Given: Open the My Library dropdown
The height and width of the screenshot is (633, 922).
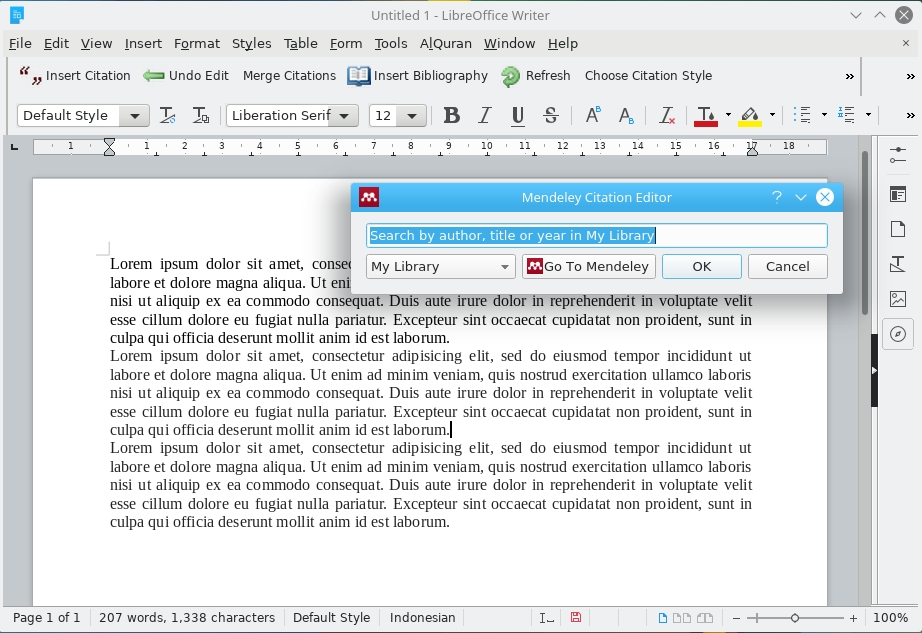Looking at the screenshot, I should coord(440,267).
